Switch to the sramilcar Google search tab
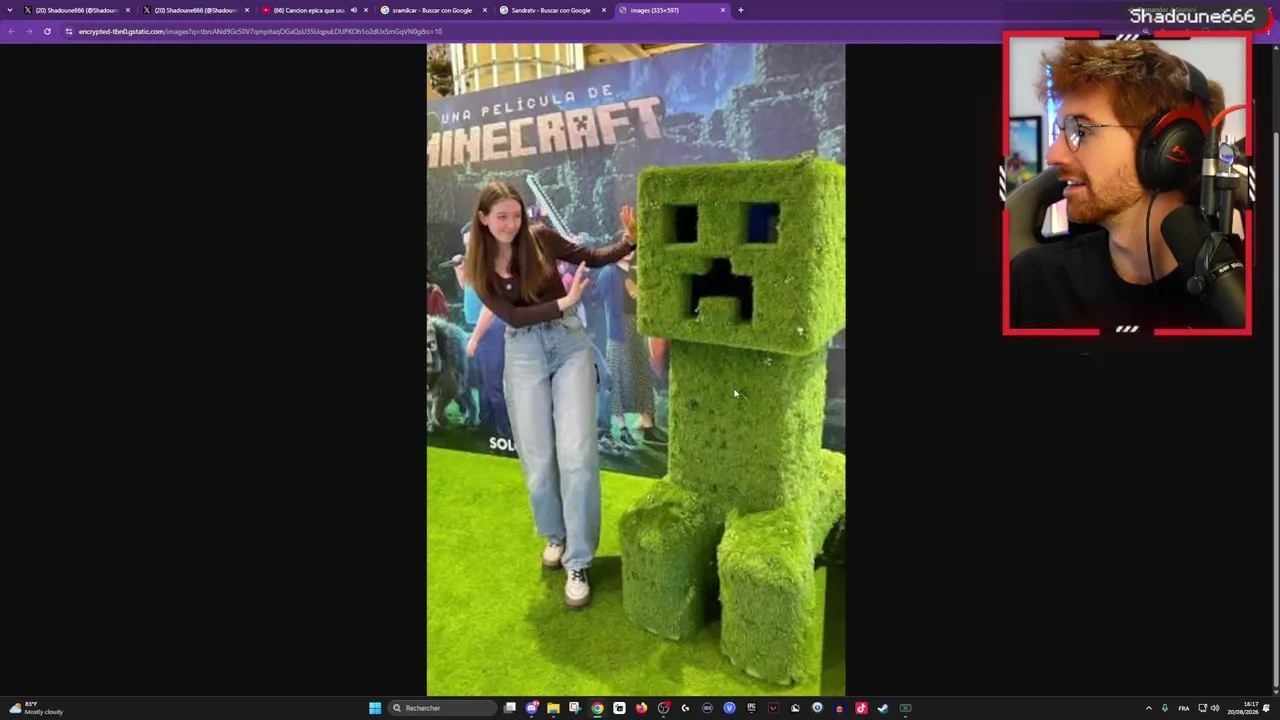The height and width of the screenshot is (720, 1280). [x=432, y=10]
